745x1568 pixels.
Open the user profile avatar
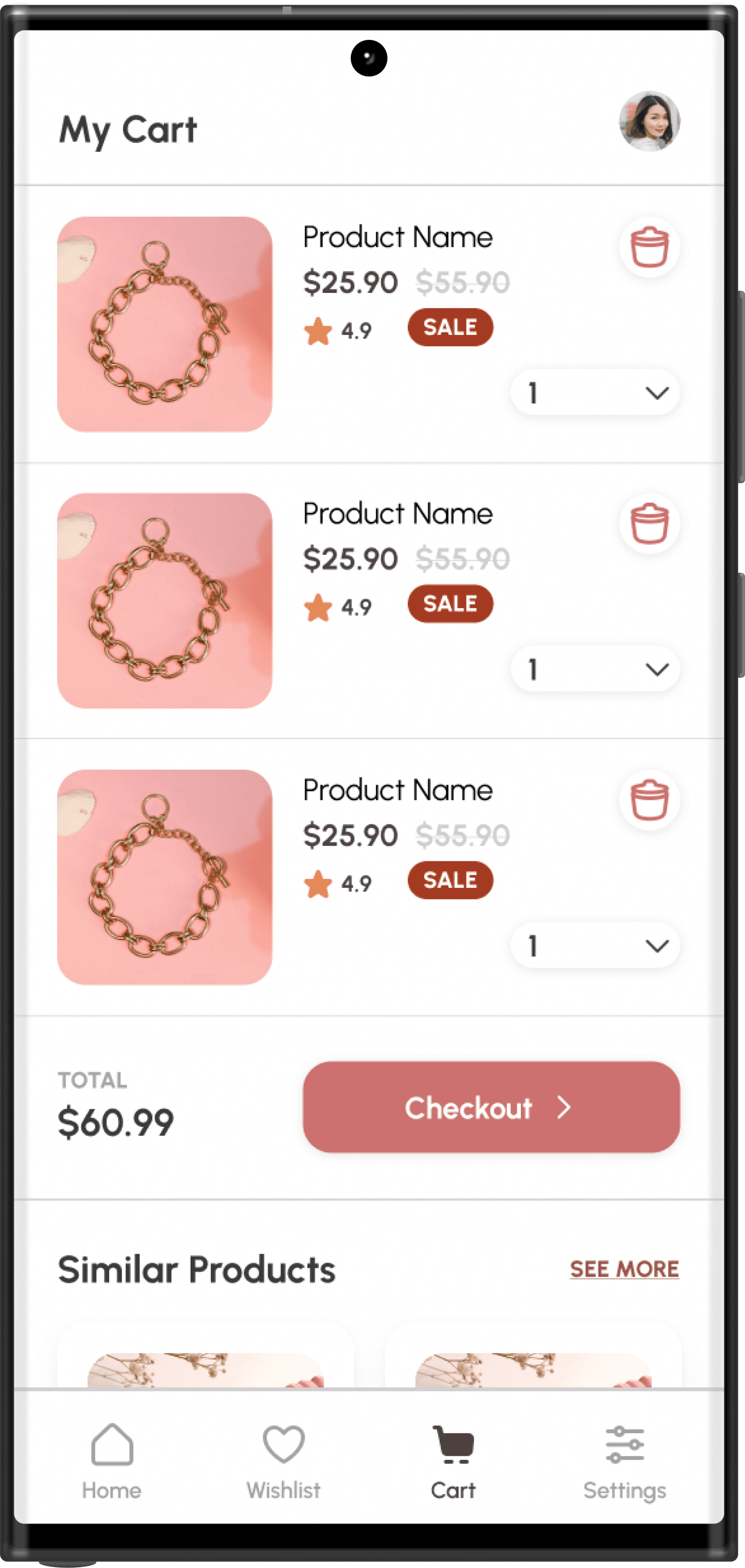[x=649, y=121]
